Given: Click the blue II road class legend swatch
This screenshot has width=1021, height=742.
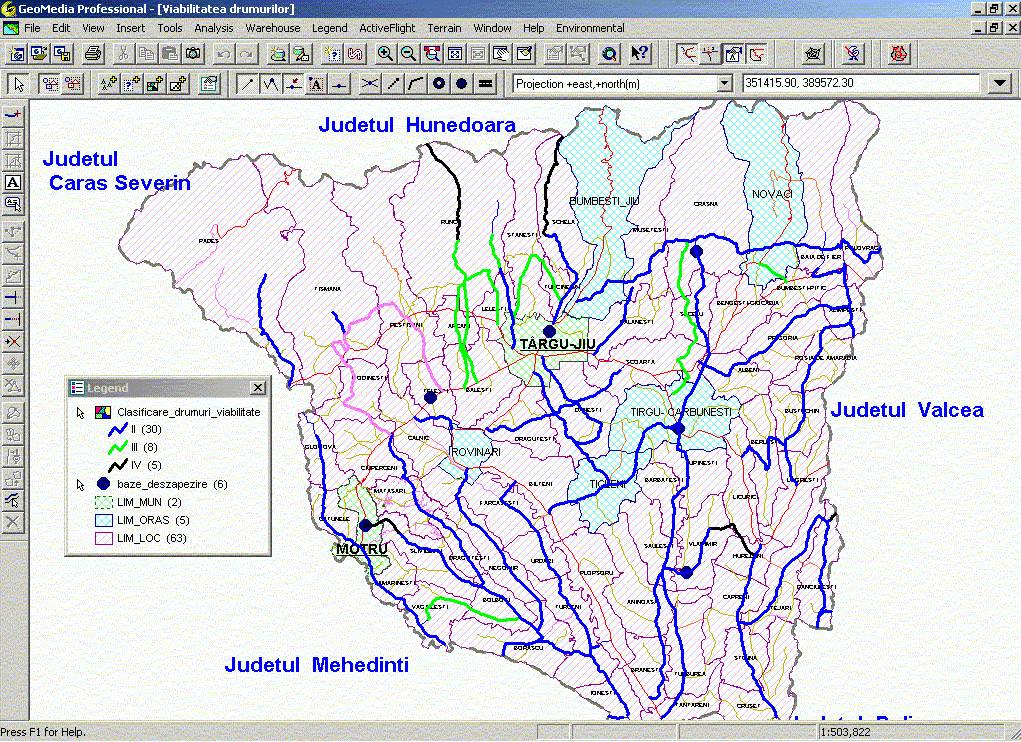Looking at the screenshot, I should point(118,430).
